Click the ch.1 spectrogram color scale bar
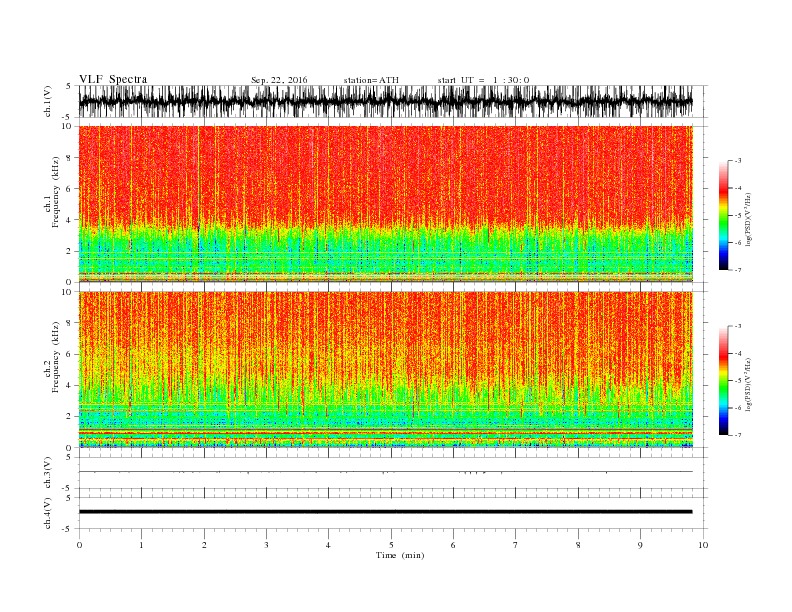Viewport: 792px width, 612px height. tap(723, 215)
